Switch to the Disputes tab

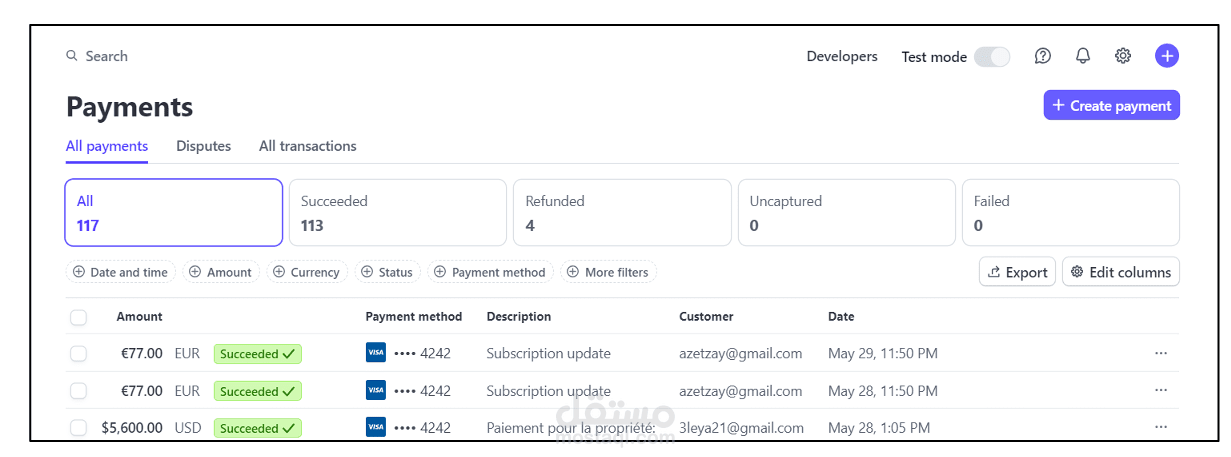[x=203, y=146]
